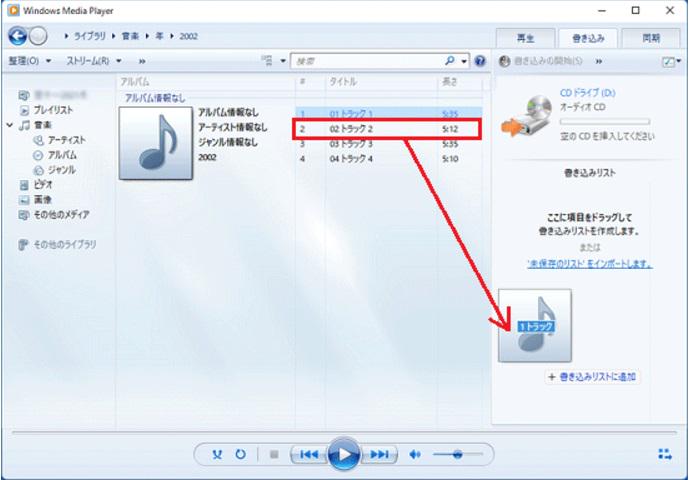The height and width of the screenshot is (480, 690).
Task: Select the album art thumbnail
Action: [x=156, y=143]
